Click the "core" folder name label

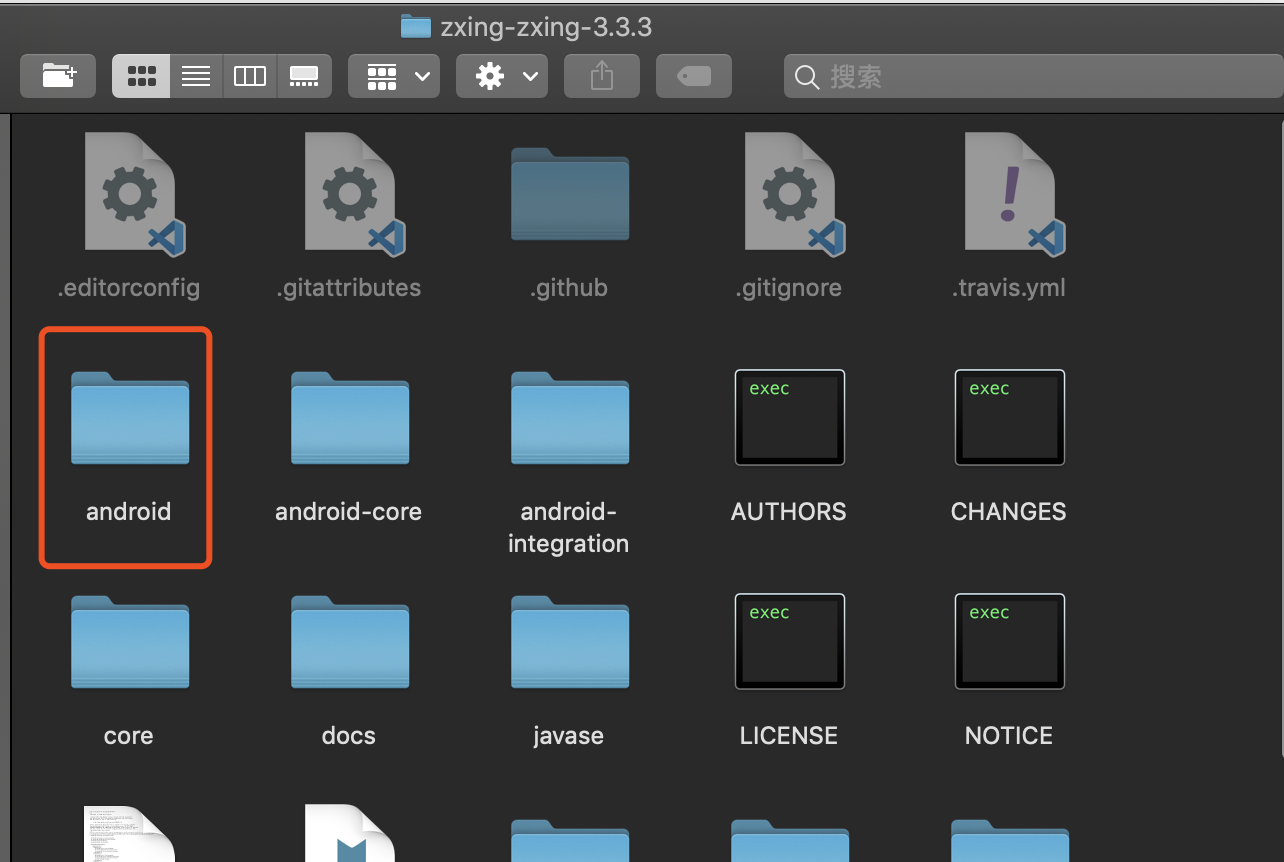pyautogui.click(x=129, y=736)
